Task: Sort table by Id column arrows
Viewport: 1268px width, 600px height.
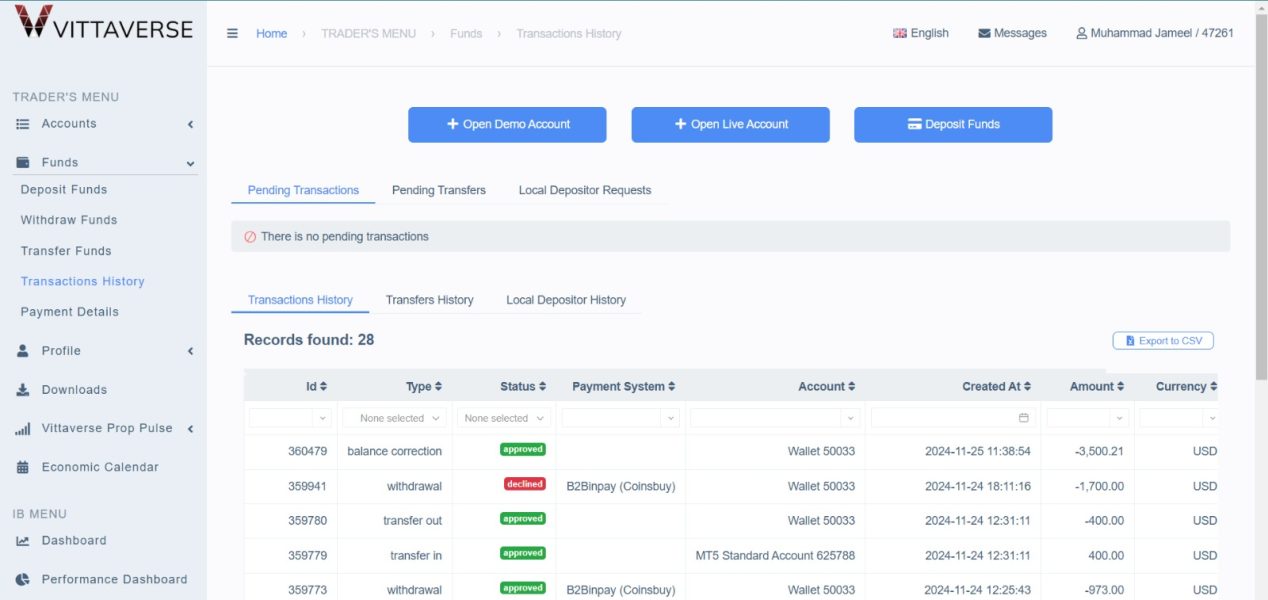Action: pyautogui.click(x=323, y=387)
